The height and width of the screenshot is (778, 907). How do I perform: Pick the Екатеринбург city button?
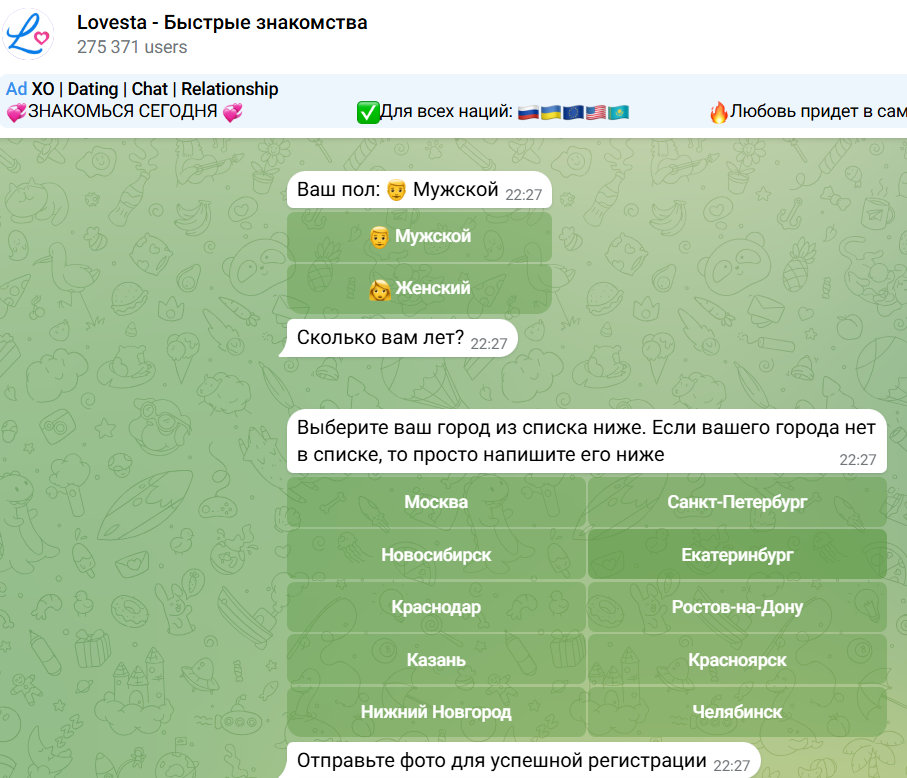tap(737, 554)
